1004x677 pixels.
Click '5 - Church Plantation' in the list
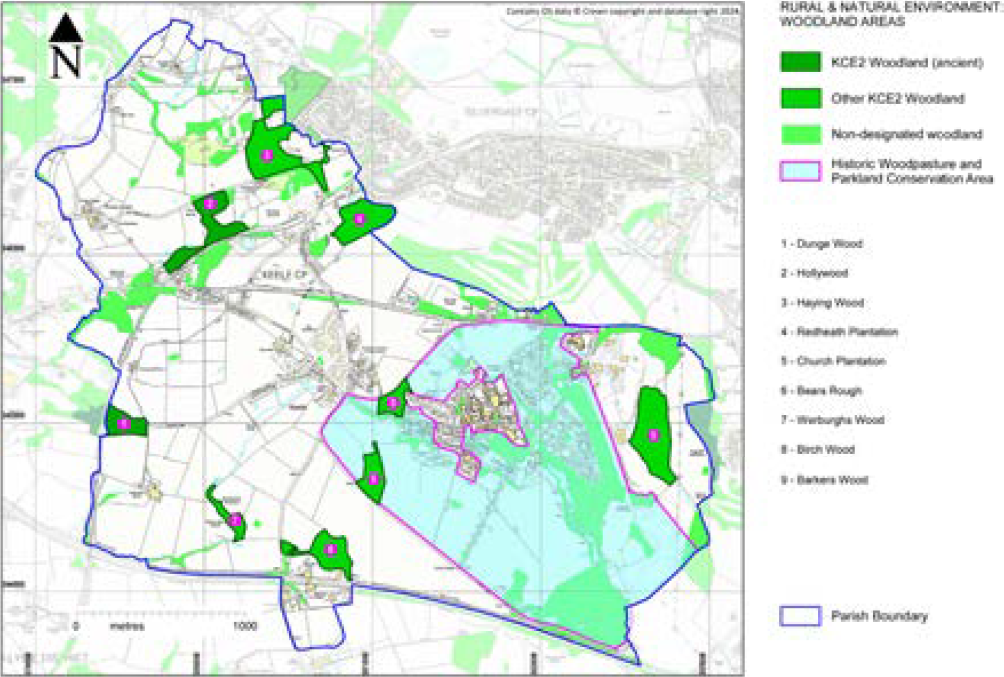pyautogui.click(x=833, y=361)
